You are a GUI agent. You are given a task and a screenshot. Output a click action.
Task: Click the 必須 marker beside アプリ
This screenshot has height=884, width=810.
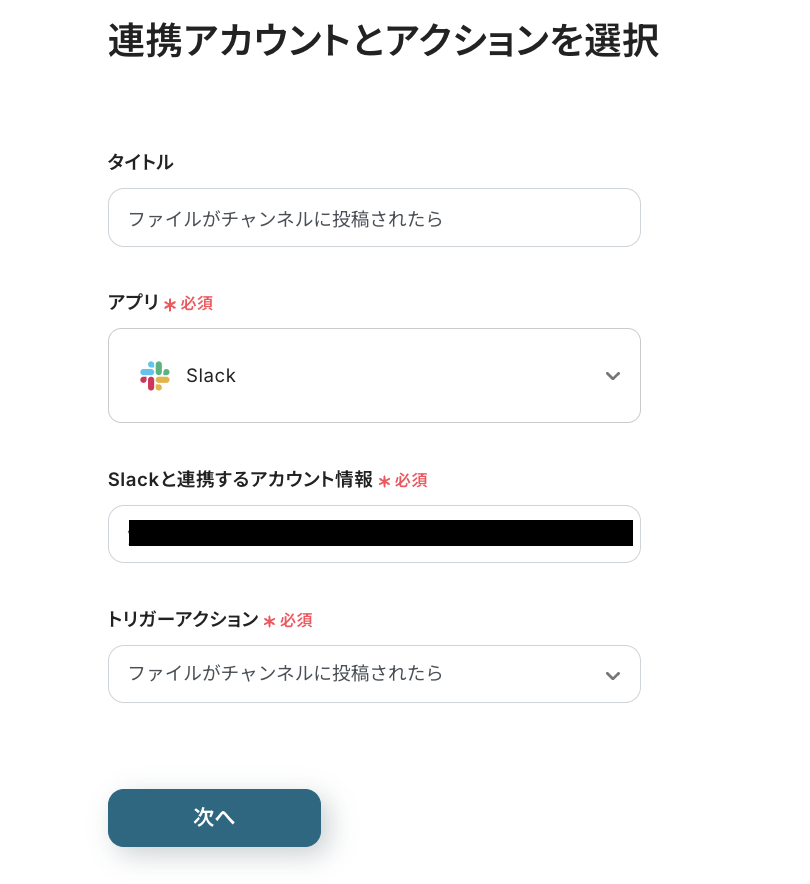coord(197,303)
